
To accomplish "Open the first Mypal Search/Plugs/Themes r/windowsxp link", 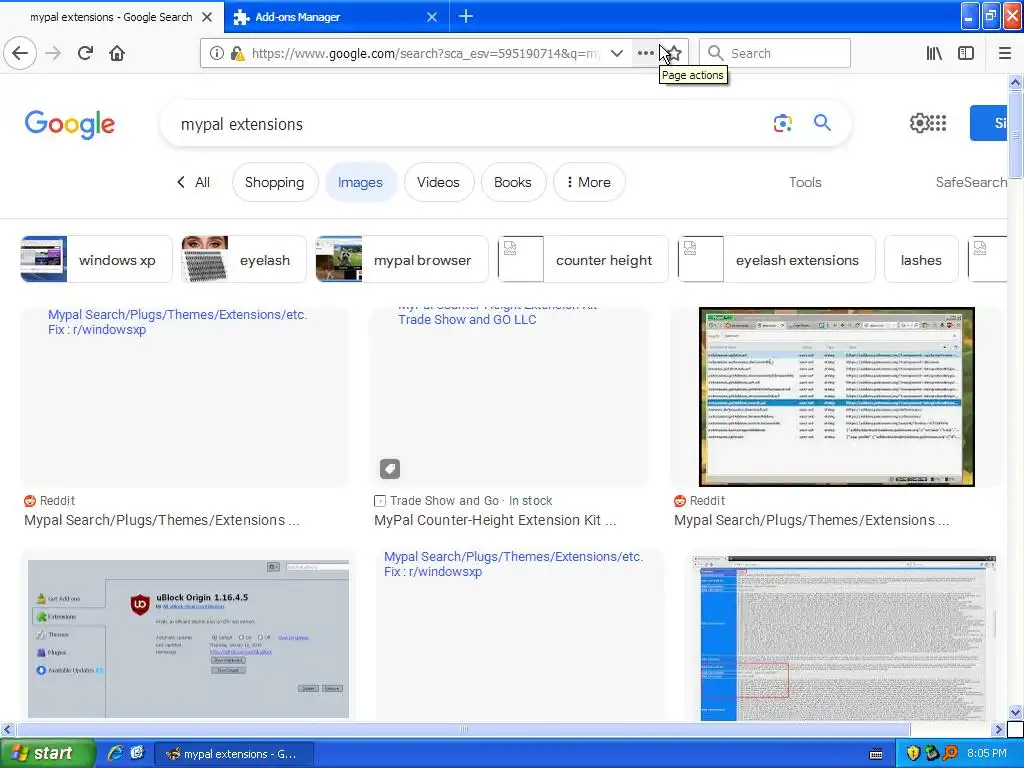I will pos(177,322).
